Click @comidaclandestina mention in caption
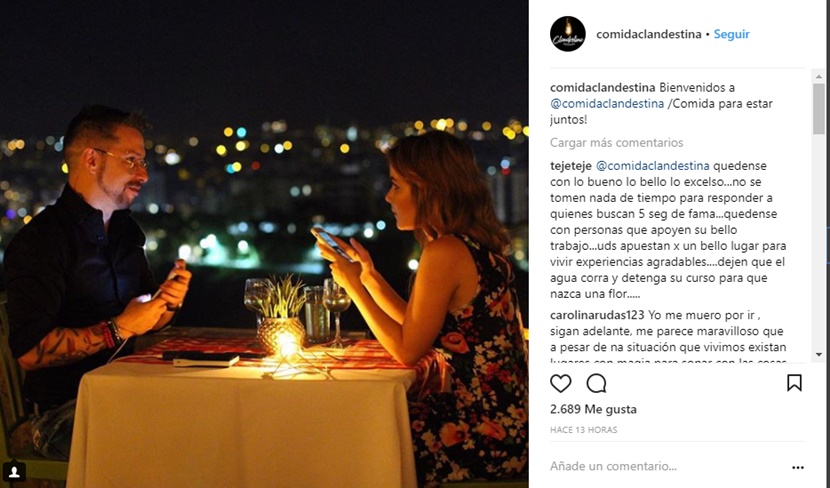The image size is (830, 488). pos(607,104)
